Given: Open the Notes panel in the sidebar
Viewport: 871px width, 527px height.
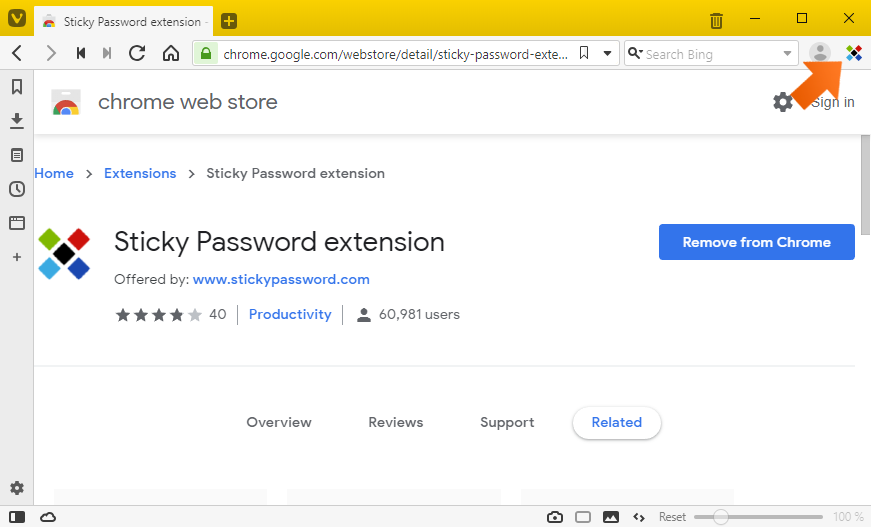Looking at the screenshot, I should click(x=17, y=155).
